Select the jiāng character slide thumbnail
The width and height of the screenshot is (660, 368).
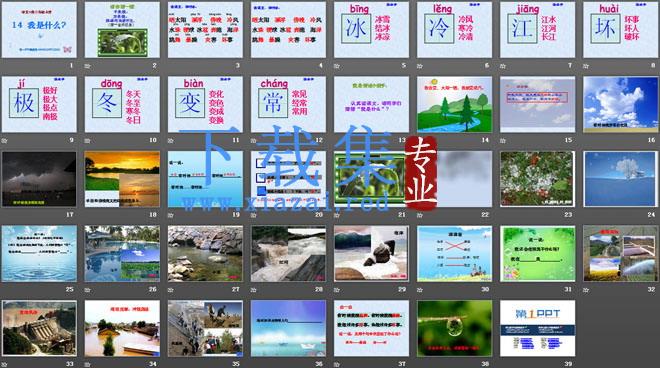[x=537, y=30]
